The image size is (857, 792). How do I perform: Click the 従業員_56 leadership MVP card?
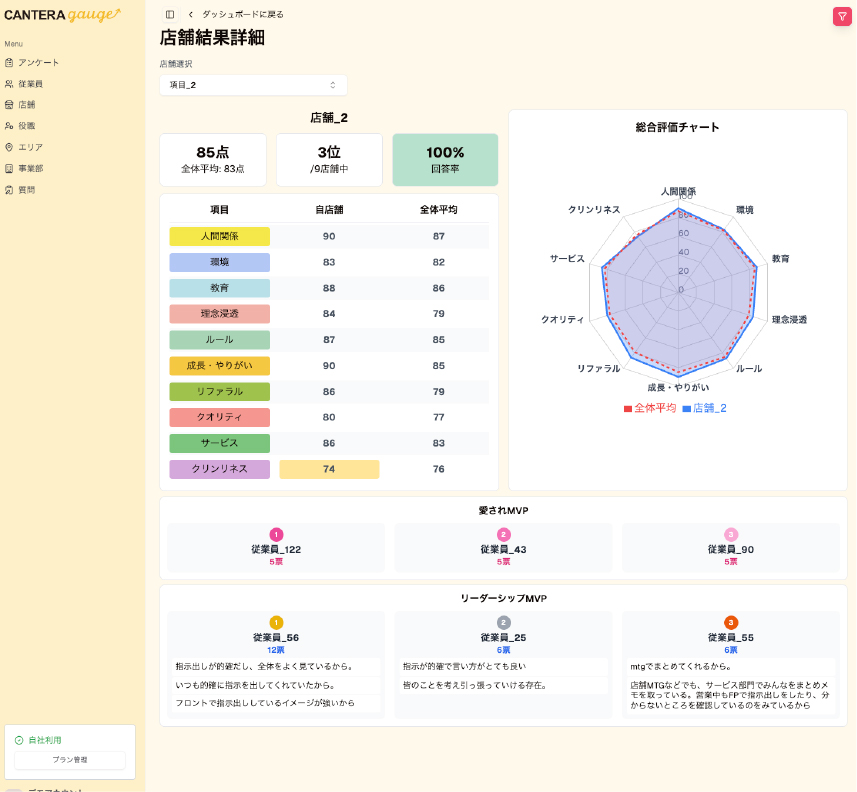point(276,665)
